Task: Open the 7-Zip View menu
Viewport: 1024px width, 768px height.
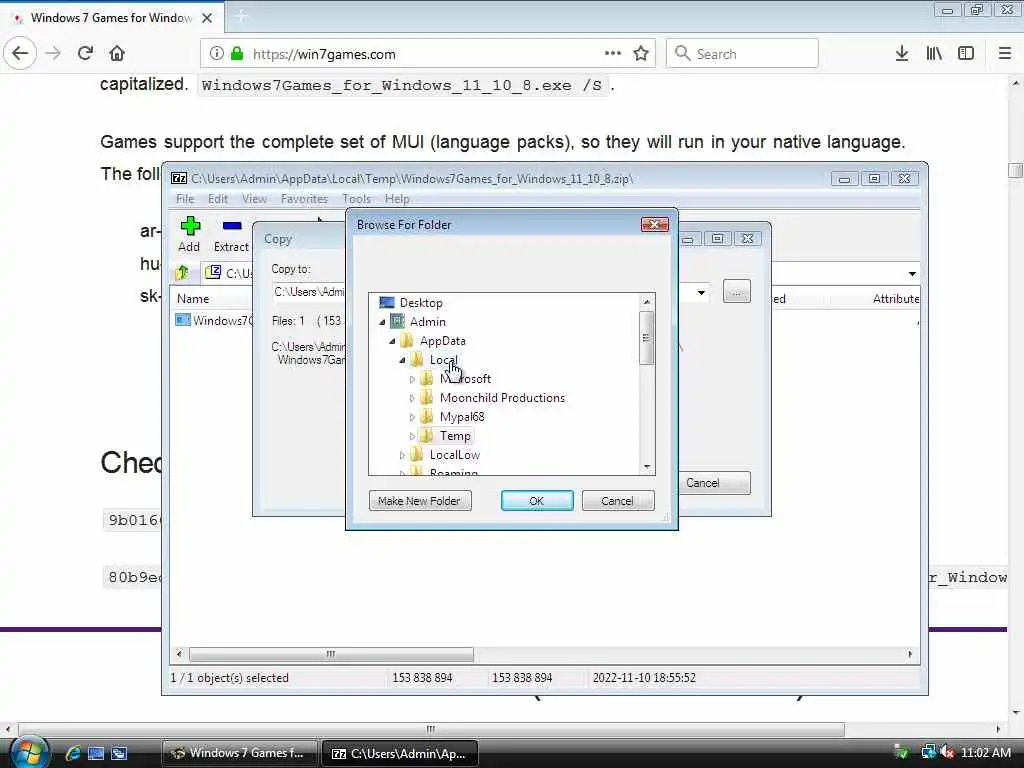Action: point(254,199)
